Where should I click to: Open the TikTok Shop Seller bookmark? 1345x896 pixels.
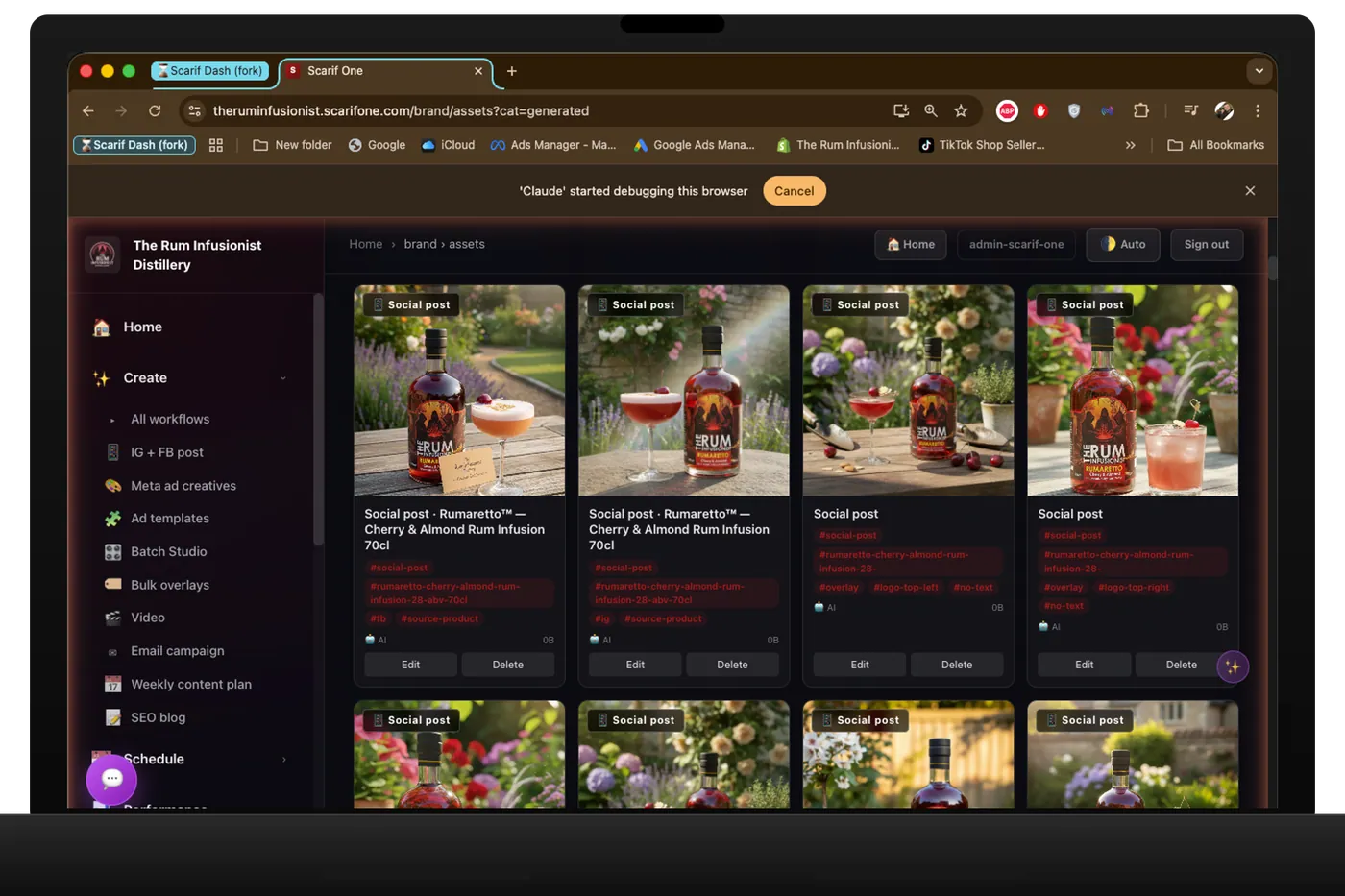tap(982, 145)
